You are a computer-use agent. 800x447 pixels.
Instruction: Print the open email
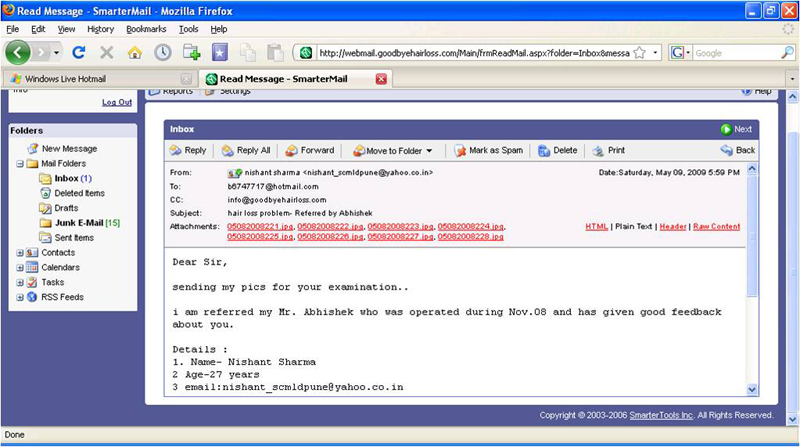pos(608,150)
